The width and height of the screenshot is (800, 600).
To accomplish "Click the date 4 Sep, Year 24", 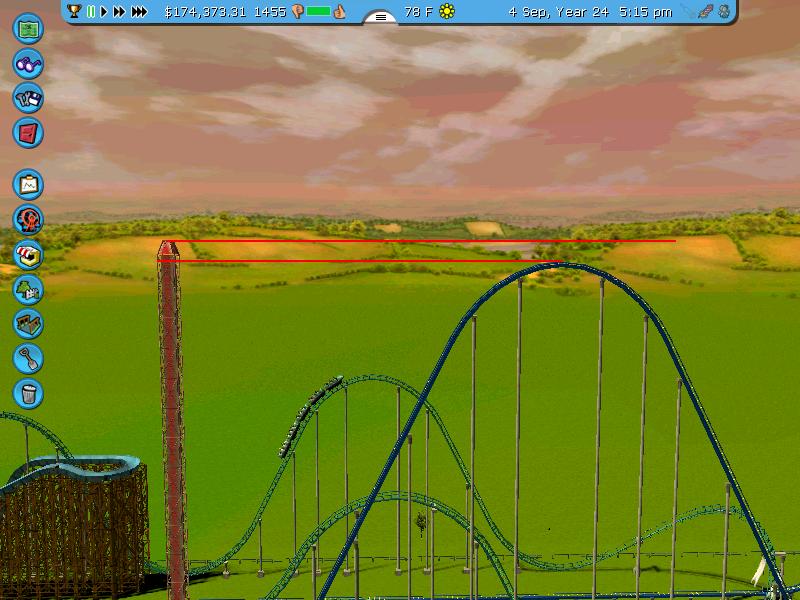I will (559, 12).
